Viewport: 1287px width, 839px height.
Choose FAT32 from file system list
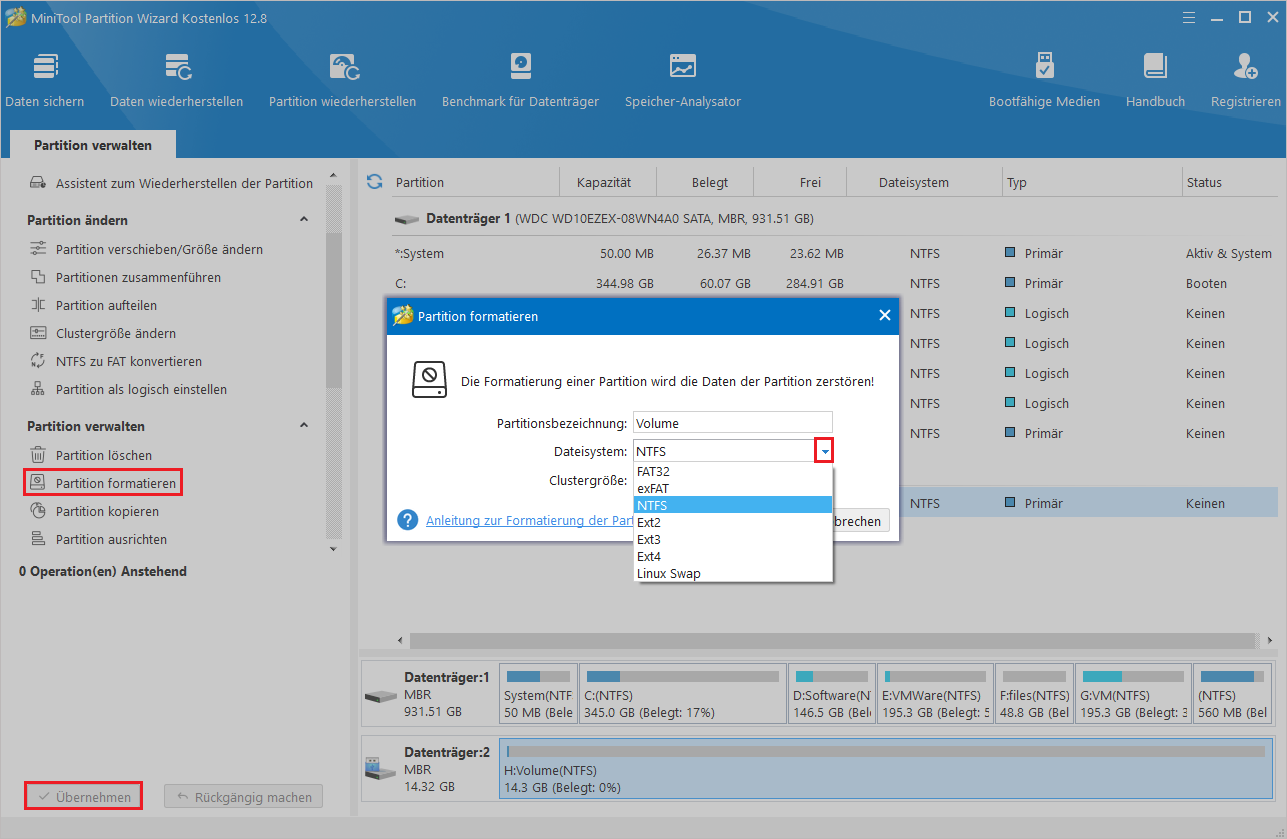coord(733,471)
